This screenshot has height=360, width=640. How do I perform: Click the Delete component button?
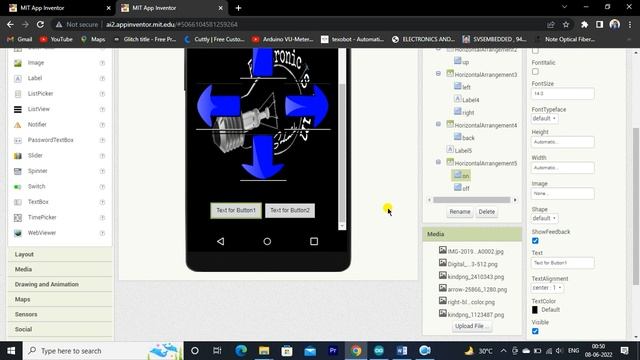[x=487, y=212]
